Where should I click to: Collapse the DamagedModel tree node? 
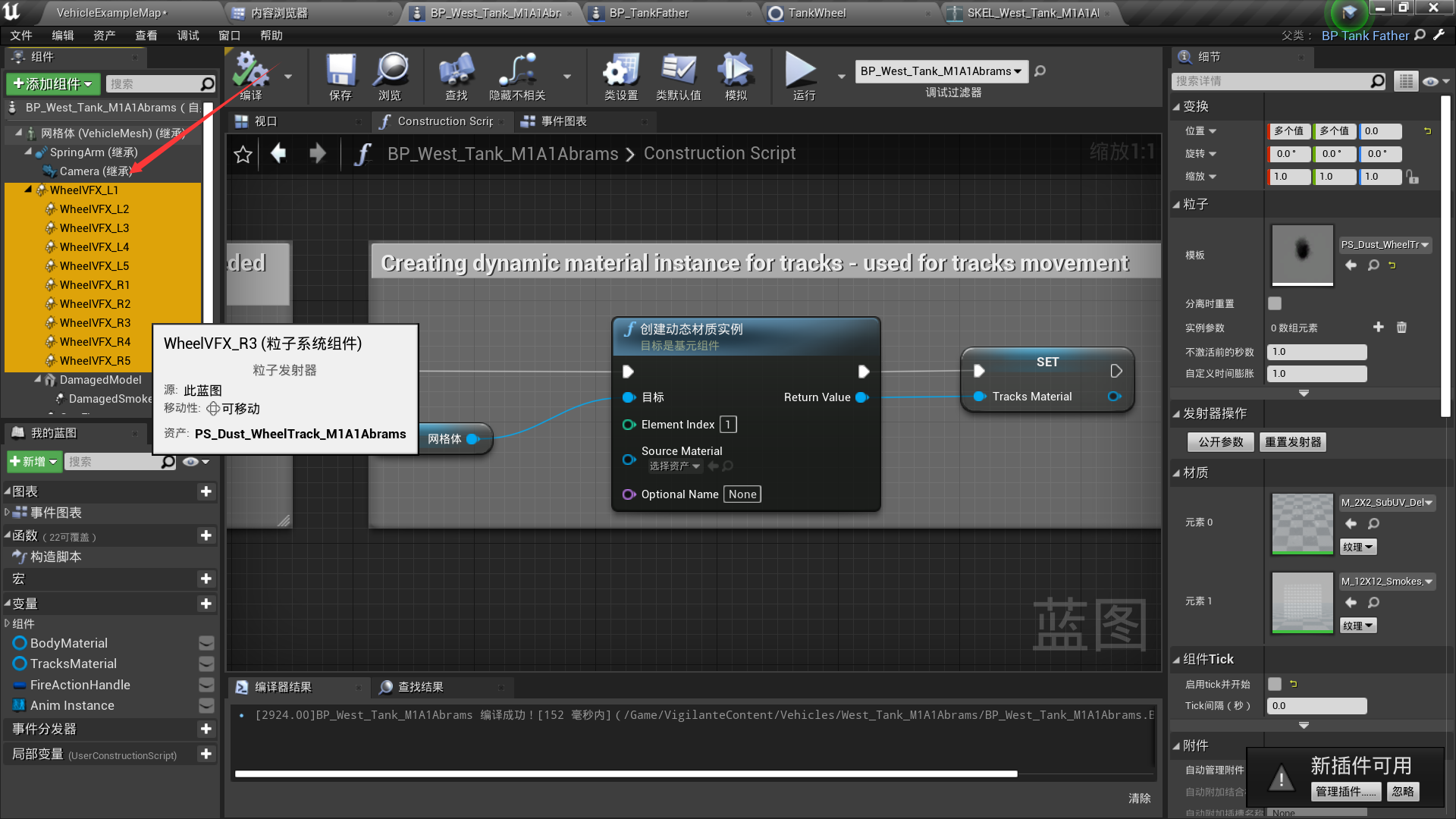[x=38, y=378]
